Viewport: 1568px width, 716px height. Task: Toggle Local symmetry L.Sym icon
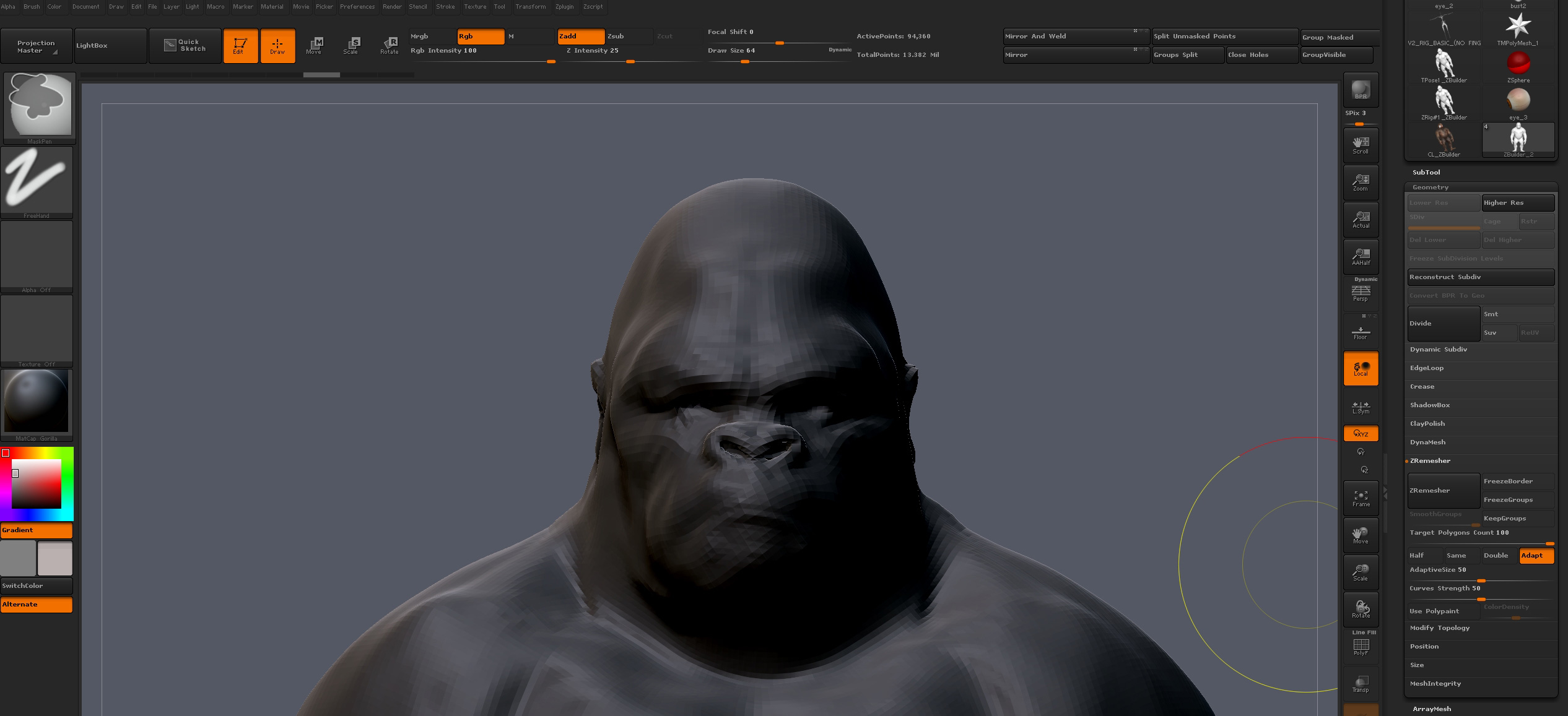(1361, 407)
